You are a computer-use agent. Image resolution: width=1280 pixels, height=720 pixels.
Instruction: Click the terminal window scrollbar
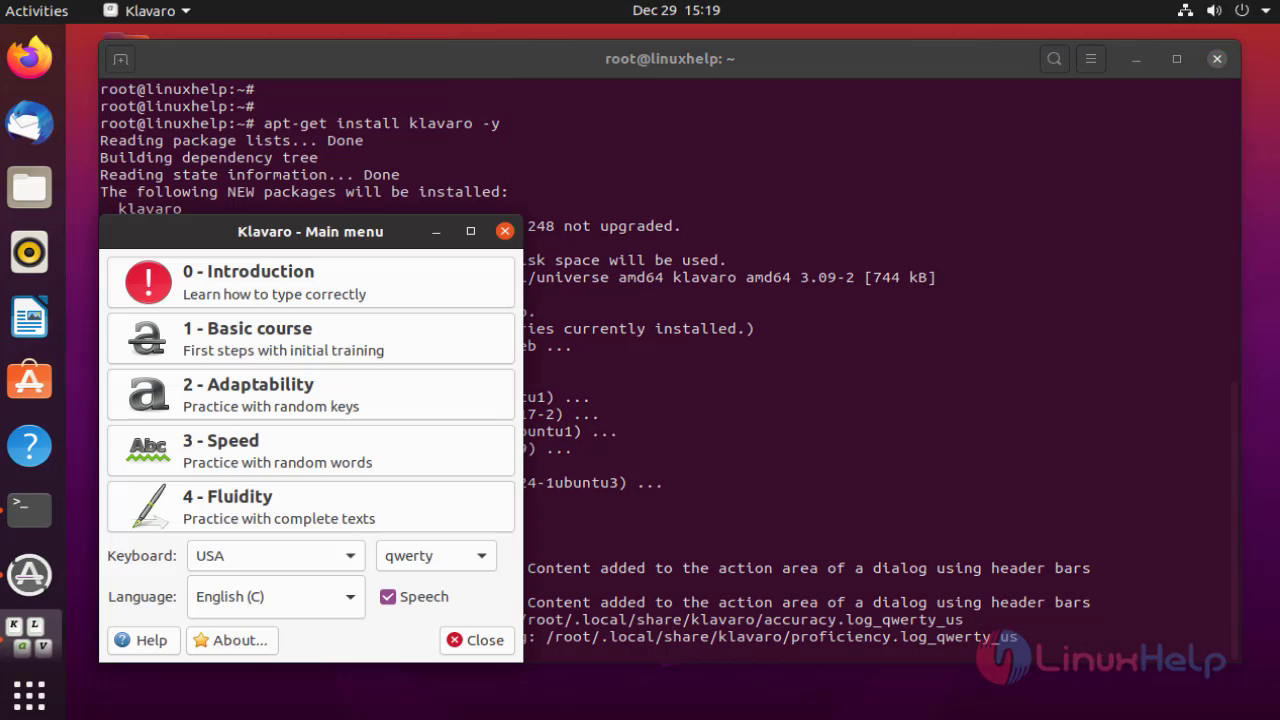pos(1236,520)
